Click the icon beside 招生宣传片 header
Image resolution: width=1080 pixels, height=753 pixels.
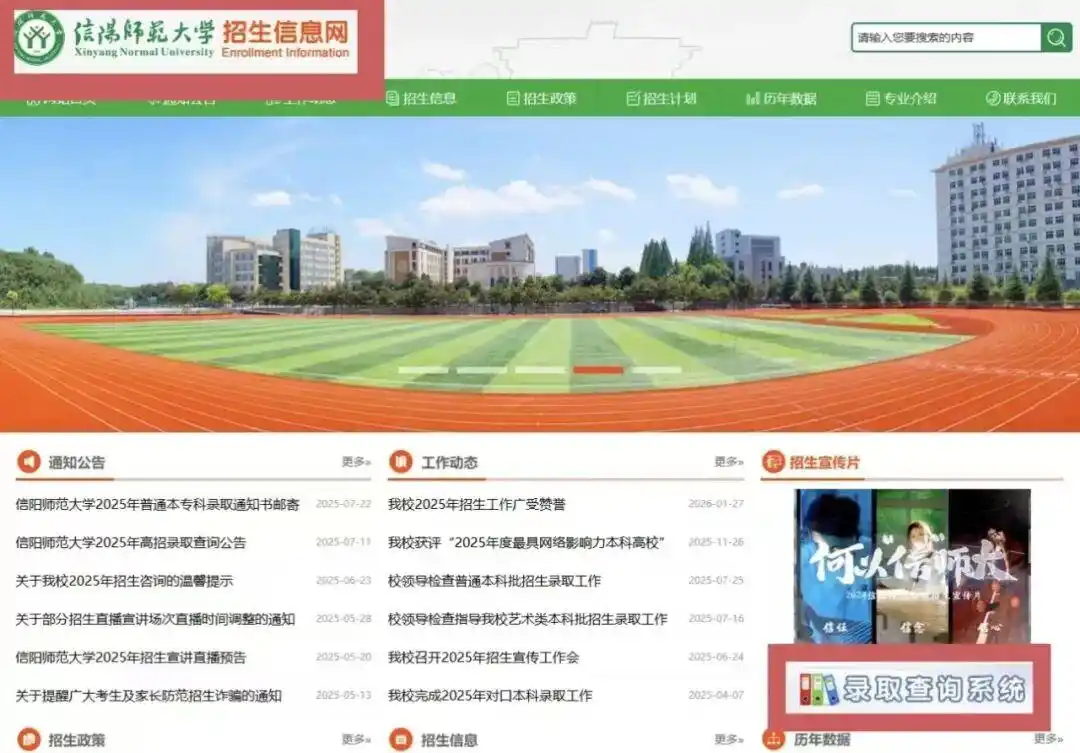click(774, 460)
